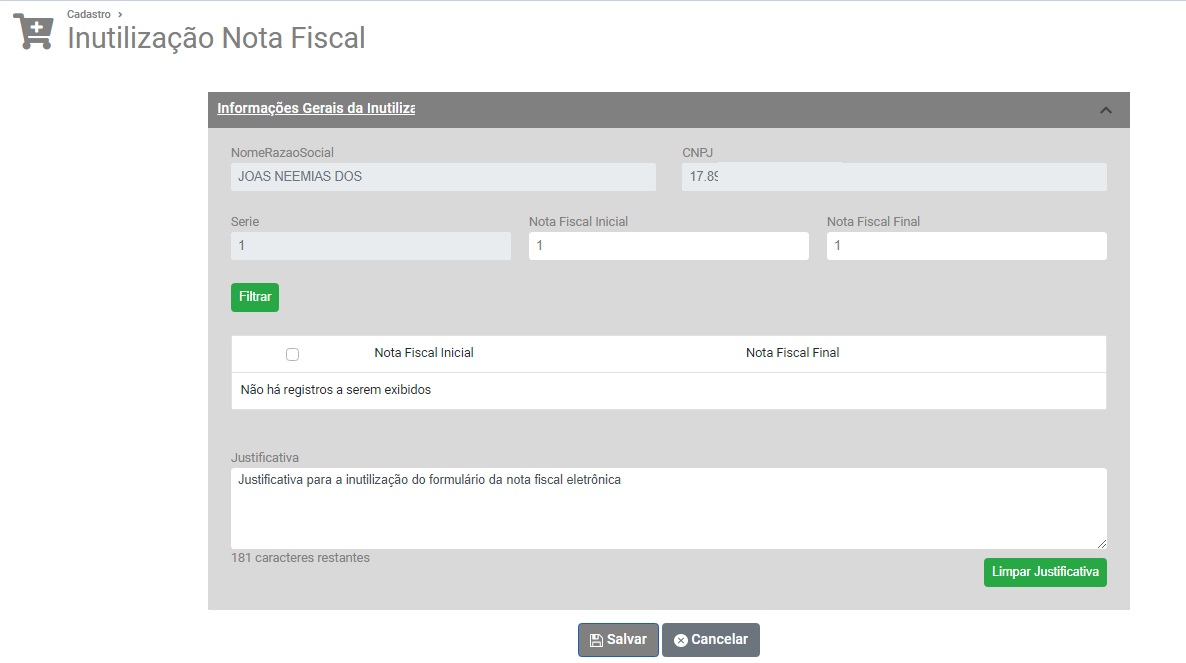Click the floppy disk icon on Salvar
Image resolution: width=1186 pixels, height=663 pixels.
coord(596,640)
